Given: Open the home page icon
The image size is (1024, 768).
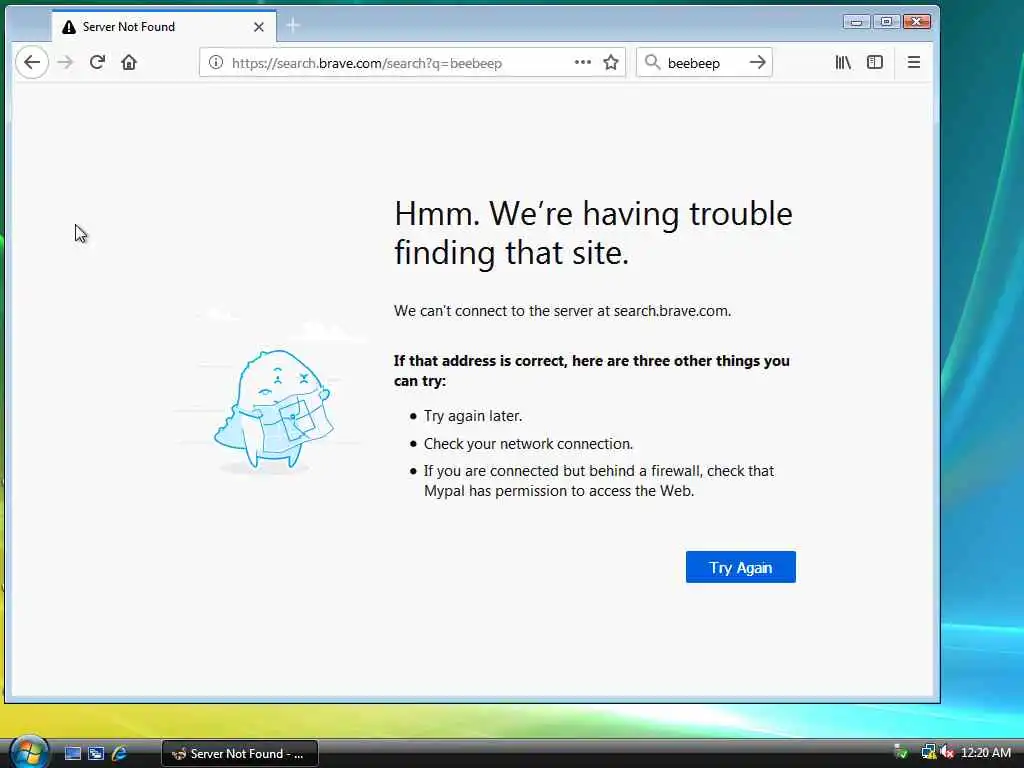Looking at the screenshot, I should click(129, 63).
